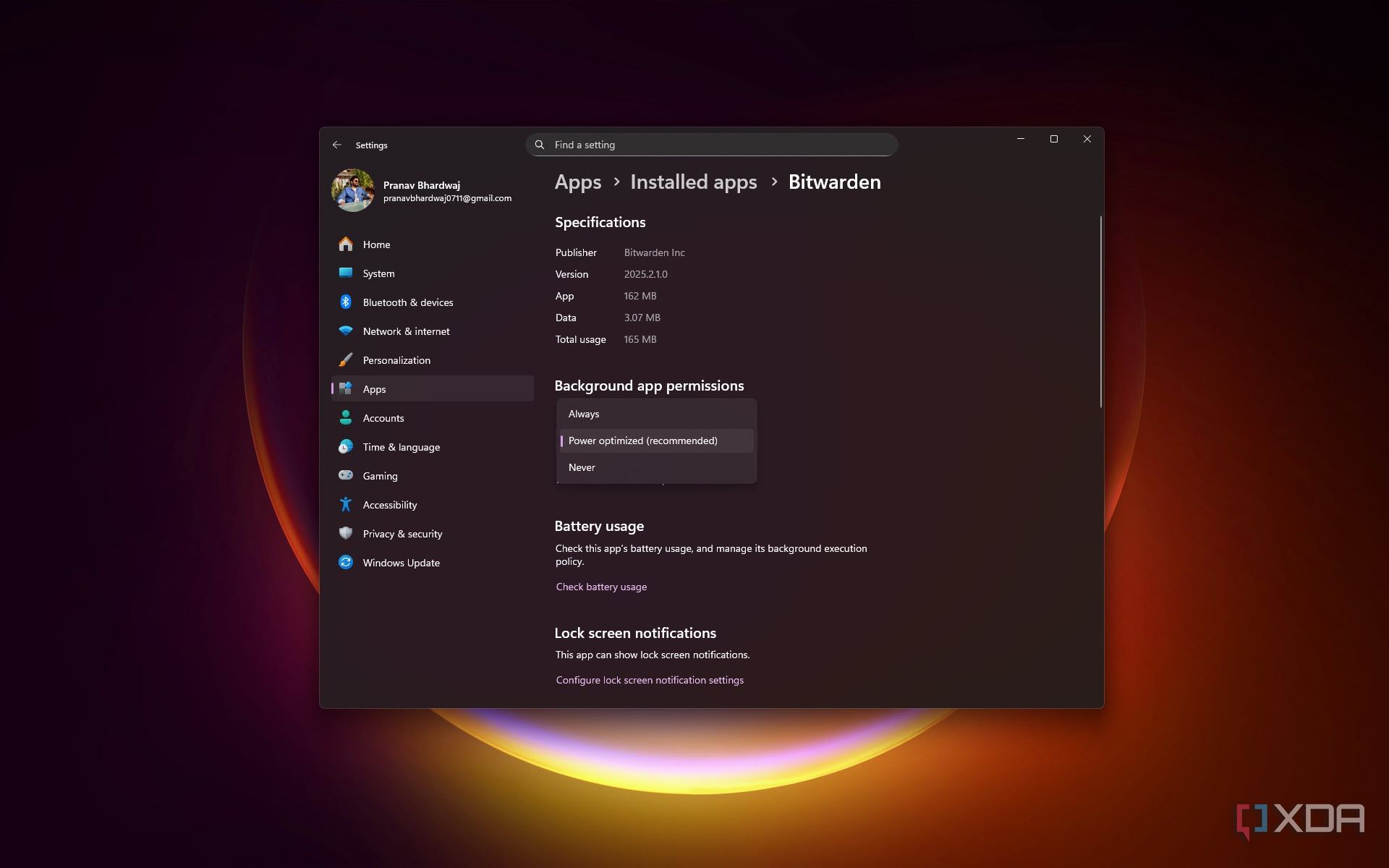Click the back arrow in Settings
Screen dimensions: 1389x868
pos(337,145)
